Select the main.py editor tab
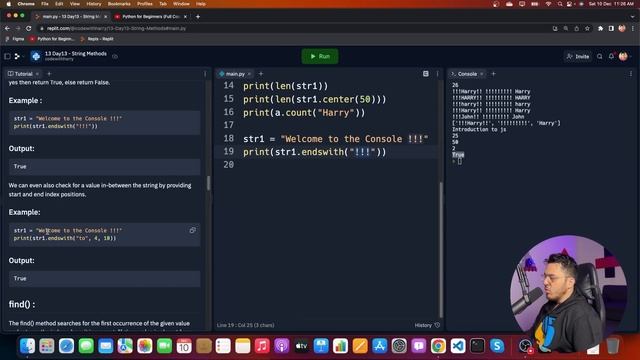 click(x=232, y=74)
